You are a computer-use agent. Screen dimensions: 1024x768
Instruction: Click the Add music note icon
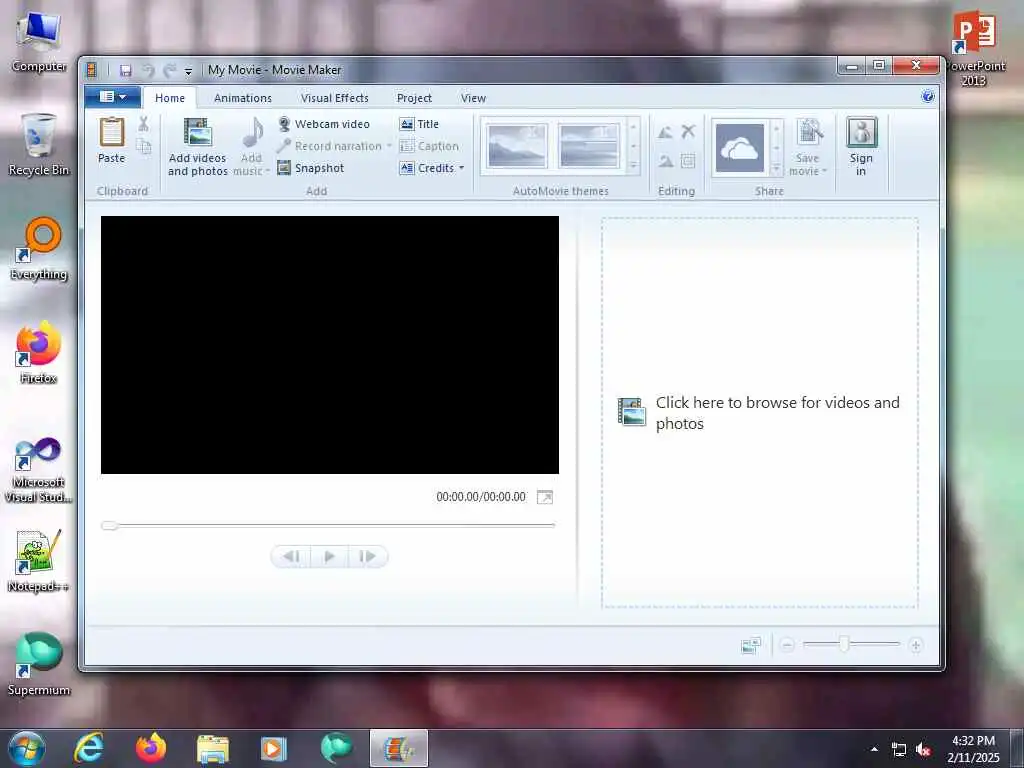tap(252, 133)
